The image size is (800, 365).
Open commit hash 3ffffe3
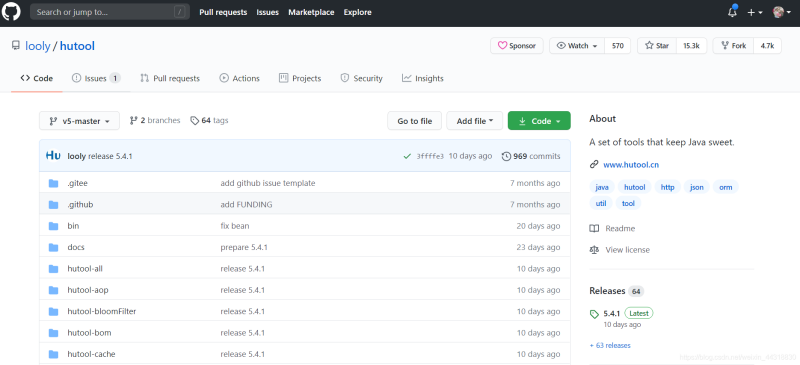click(430, 156)
